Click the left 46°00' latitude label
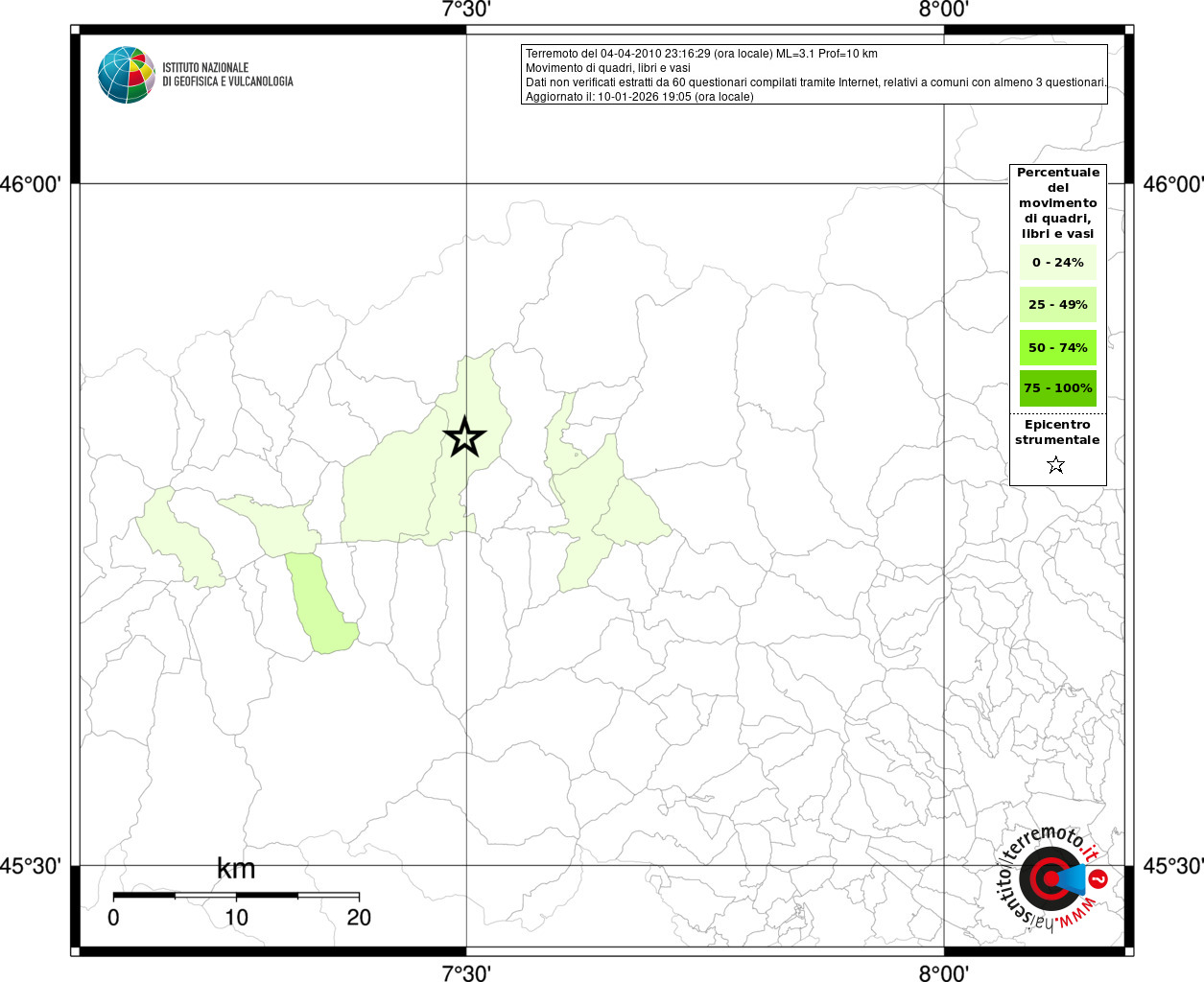This screenshot has height=982, width=1204. click(x=32, y=184)
